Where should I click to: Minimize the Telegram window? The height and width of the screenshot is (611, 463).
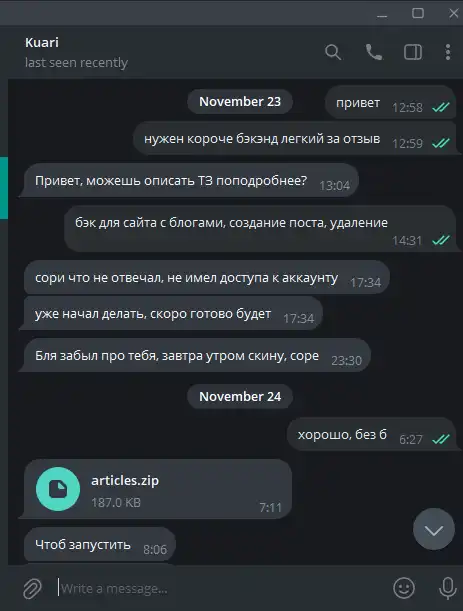point(382,16)
